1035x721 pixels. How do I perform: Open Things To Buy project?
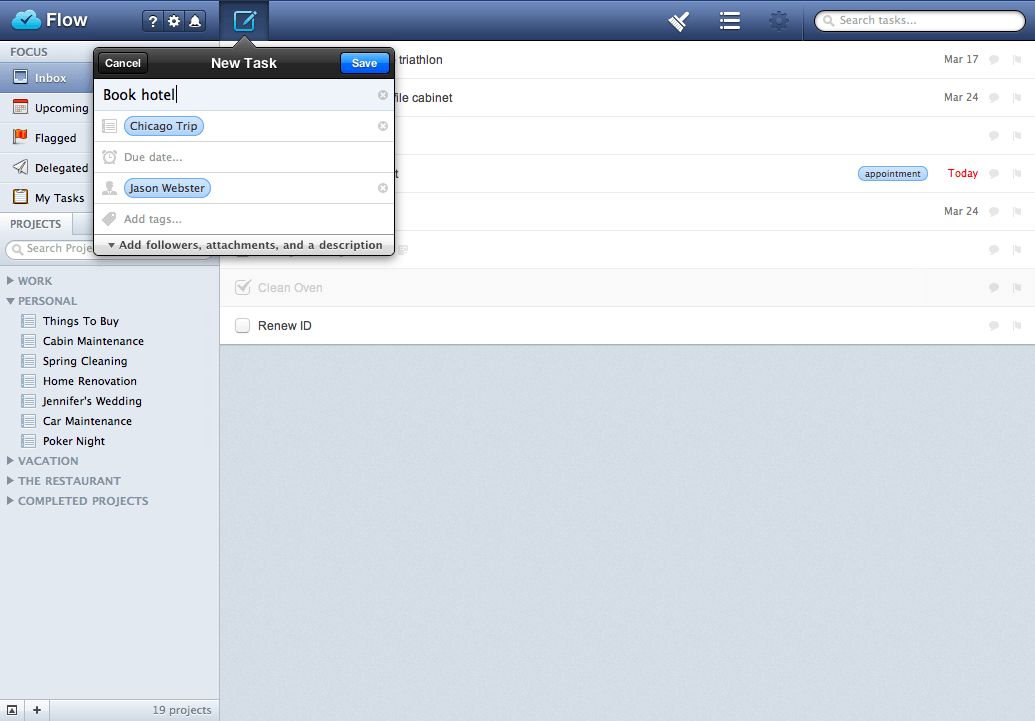click(81, 321)
